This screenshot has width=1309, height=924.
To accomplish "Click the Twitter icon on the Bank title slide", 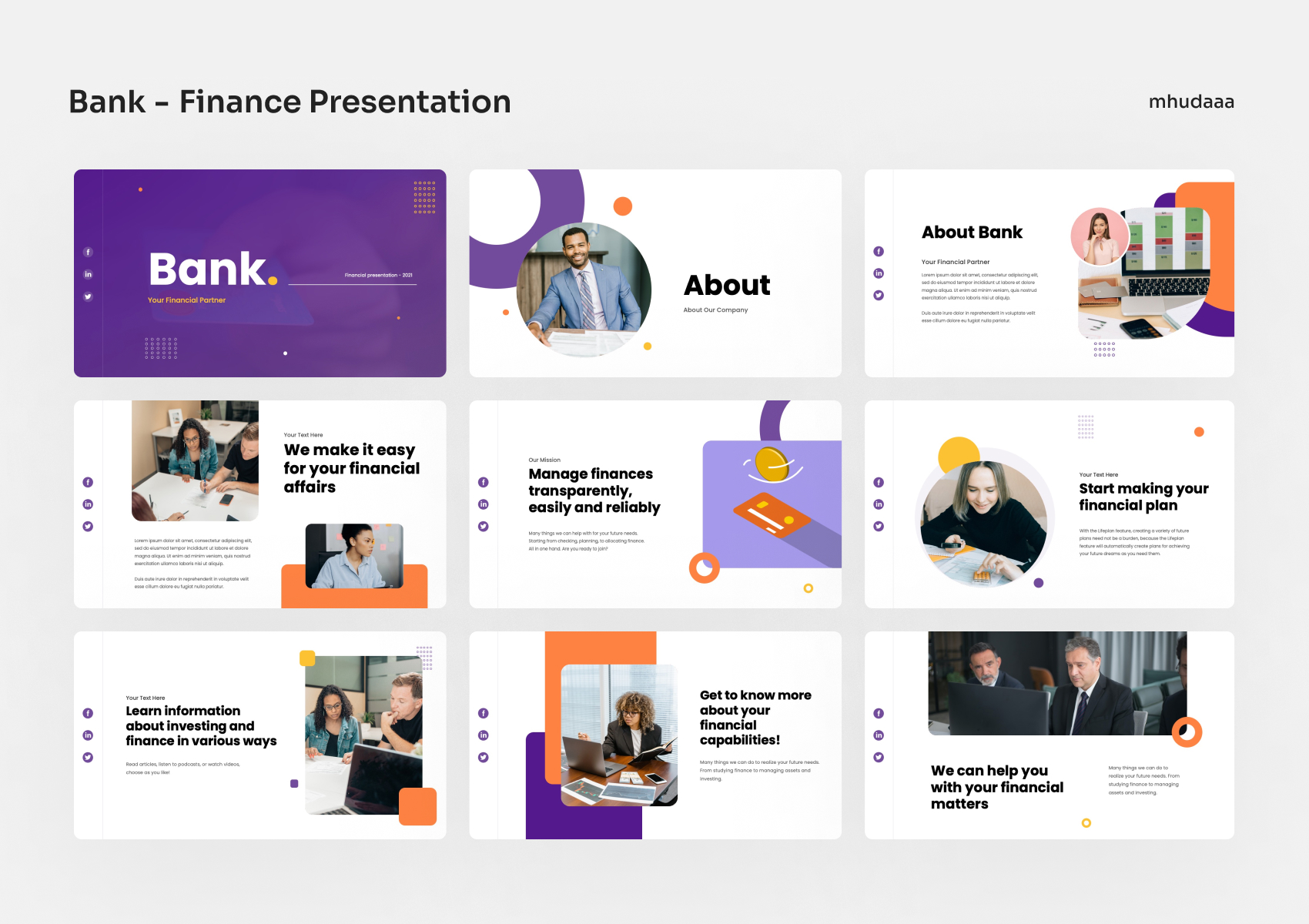I will [x=88, y=295].
